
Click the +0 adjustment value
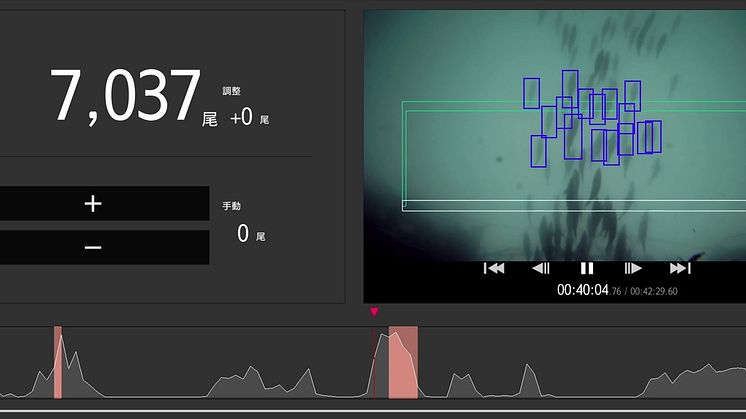(x=241, y=118)
